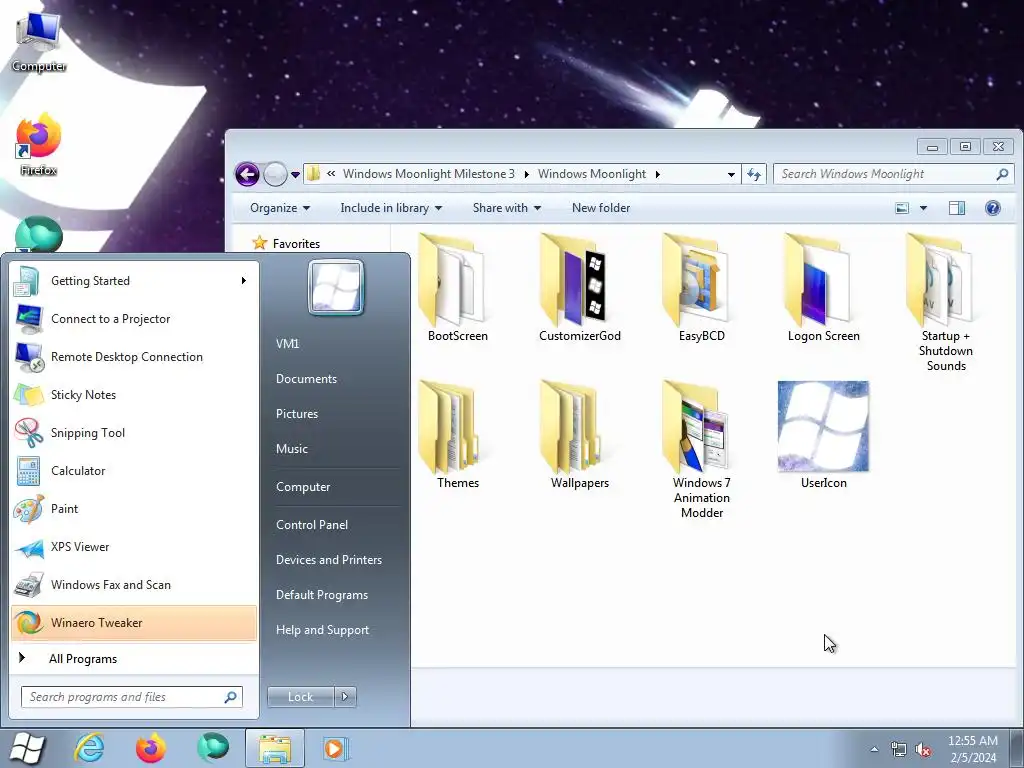Open Calculator from Start menu
1024x768 pixels.
[x=134, y=470]
